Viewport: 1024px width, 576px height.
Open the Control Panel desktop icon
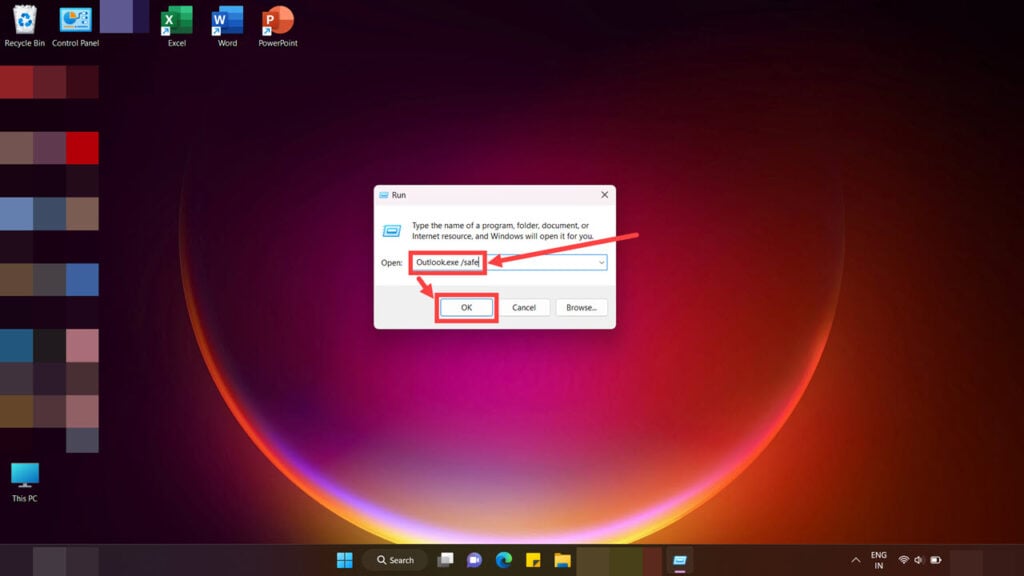[x=76, y=26]
